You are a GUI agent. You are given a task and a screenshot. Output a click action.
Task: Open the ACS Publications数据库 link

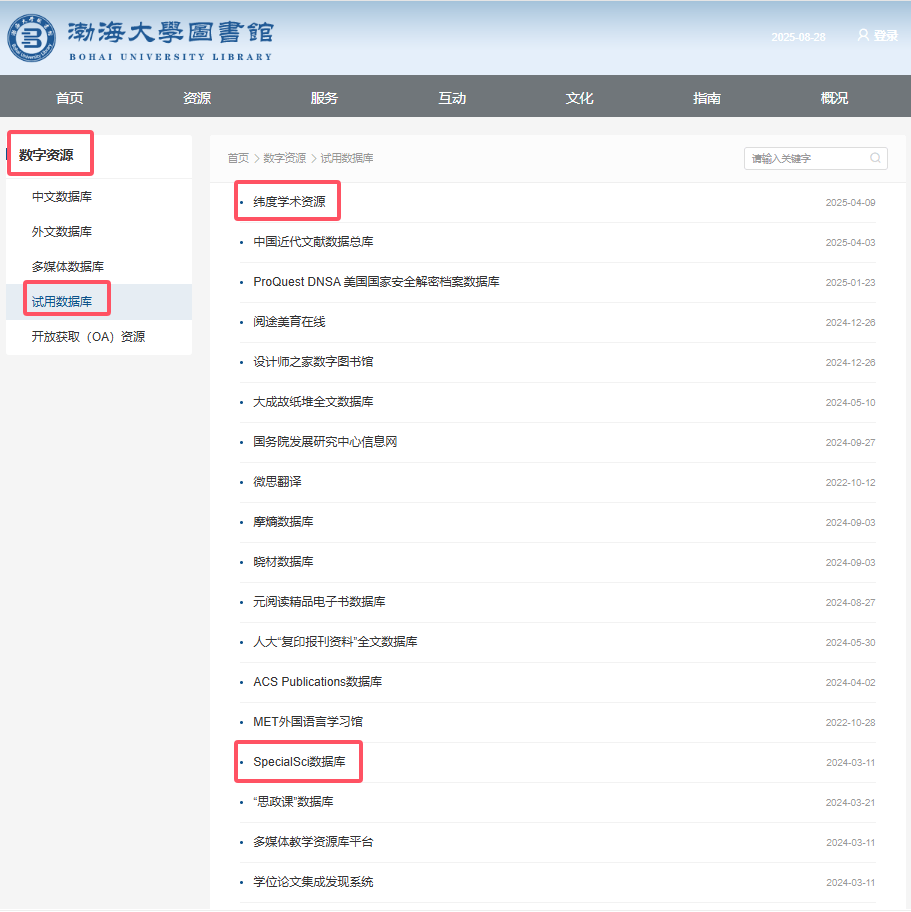click(317, 682)
